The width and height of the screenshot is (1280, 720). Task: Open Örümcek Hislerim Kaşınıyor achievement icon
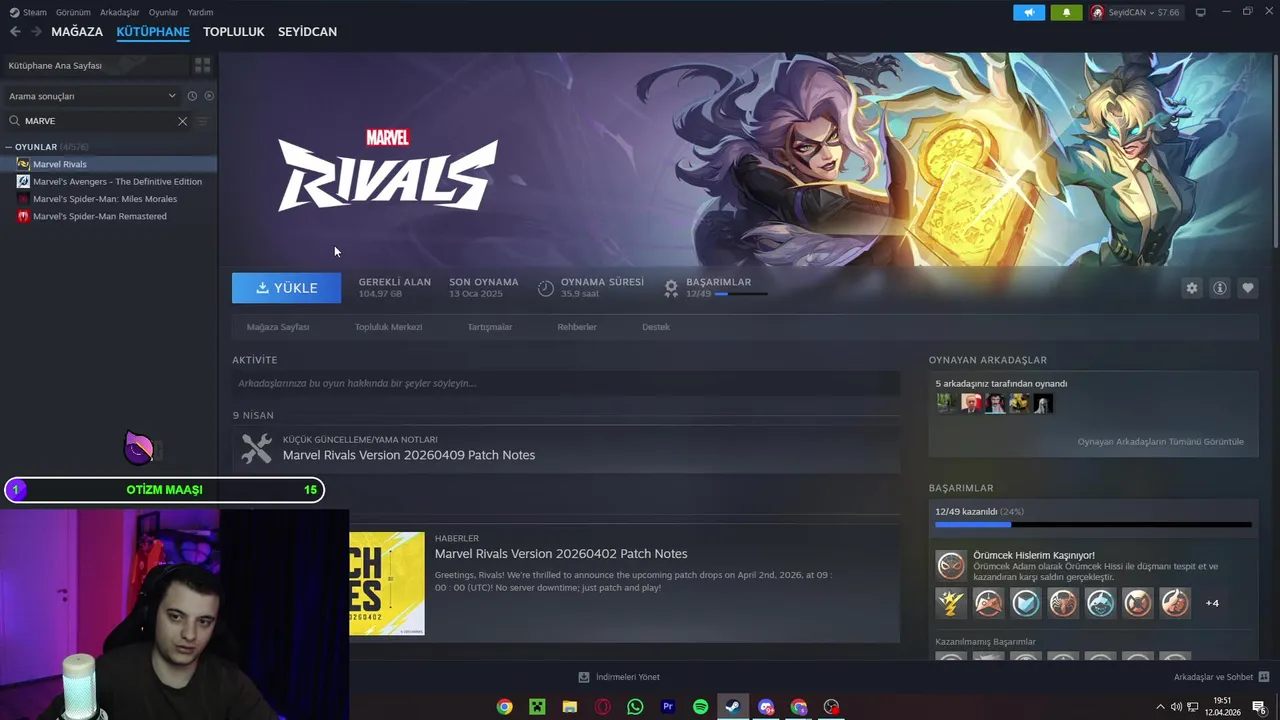[x=951, y=565]
